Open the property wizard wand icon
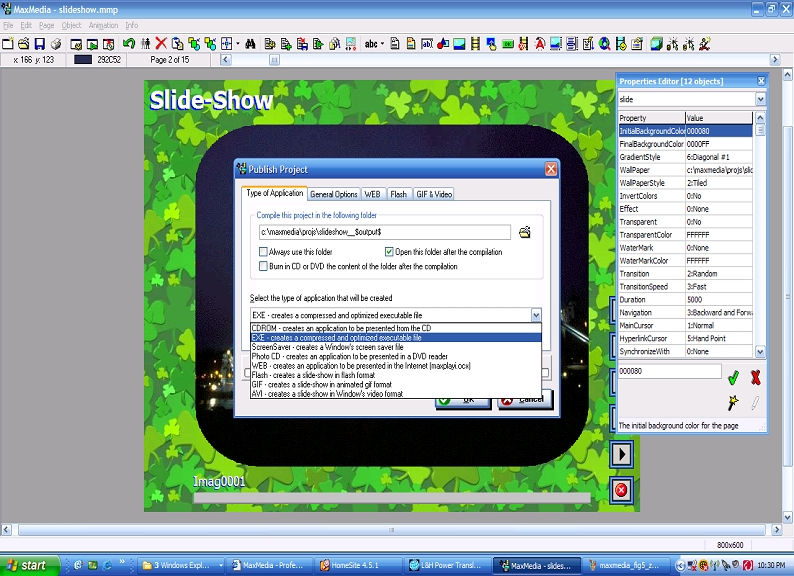The image size is (794, 576). click(x=733, y=403)
